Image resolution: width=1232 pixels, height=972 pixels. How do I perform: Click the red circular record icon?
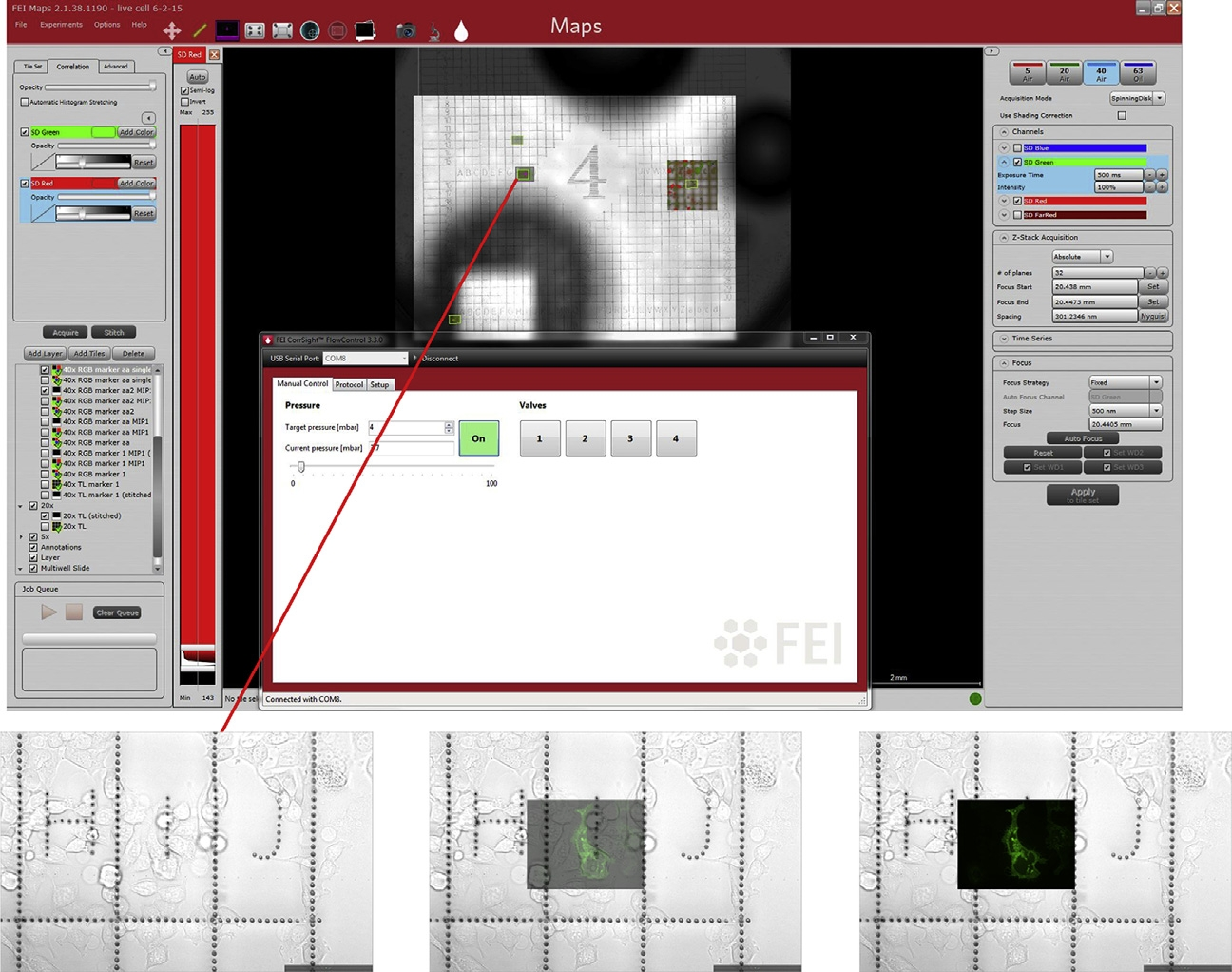(x=337, y=30)
